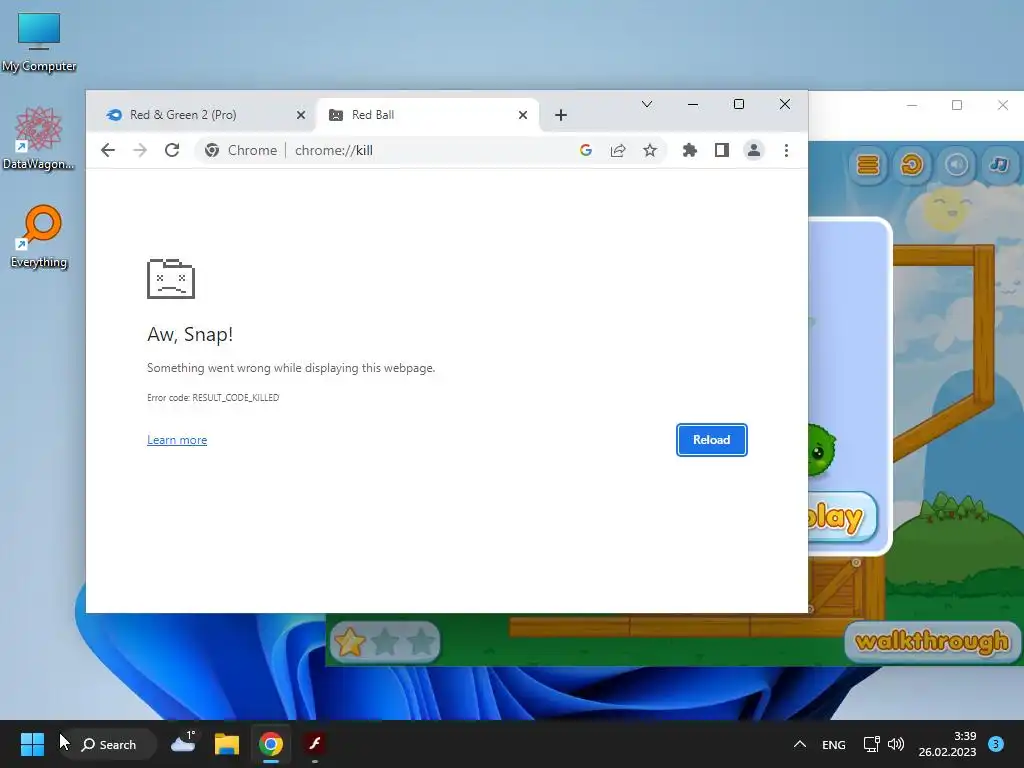The width and height of the screenshot is (1024, 768).
Task: Open File Explorer from taskbar
Action: [227, 744]
